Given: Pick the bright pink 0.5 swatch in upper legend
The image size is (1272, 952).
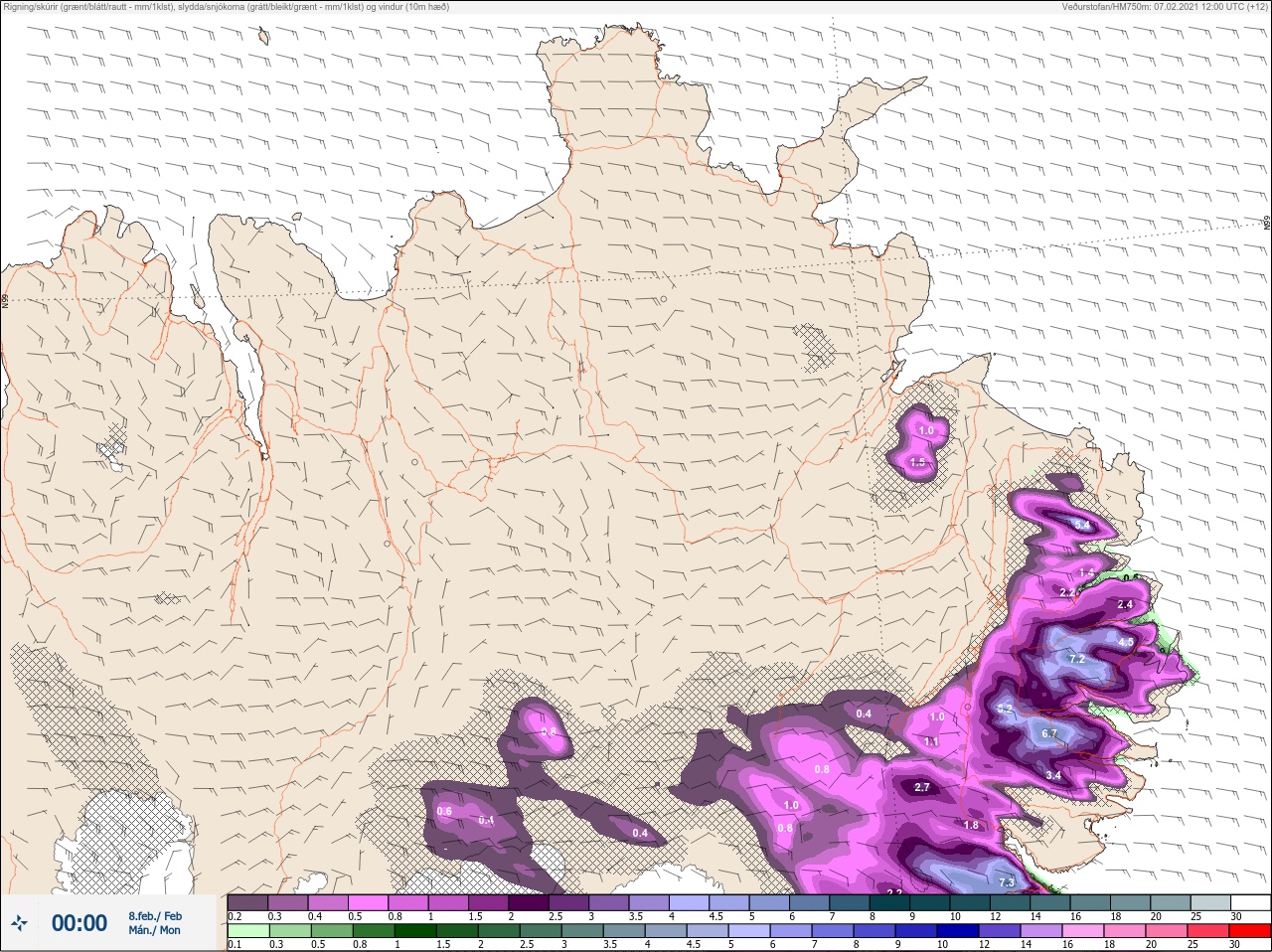Looking at the screenshot, I should 368,902.
